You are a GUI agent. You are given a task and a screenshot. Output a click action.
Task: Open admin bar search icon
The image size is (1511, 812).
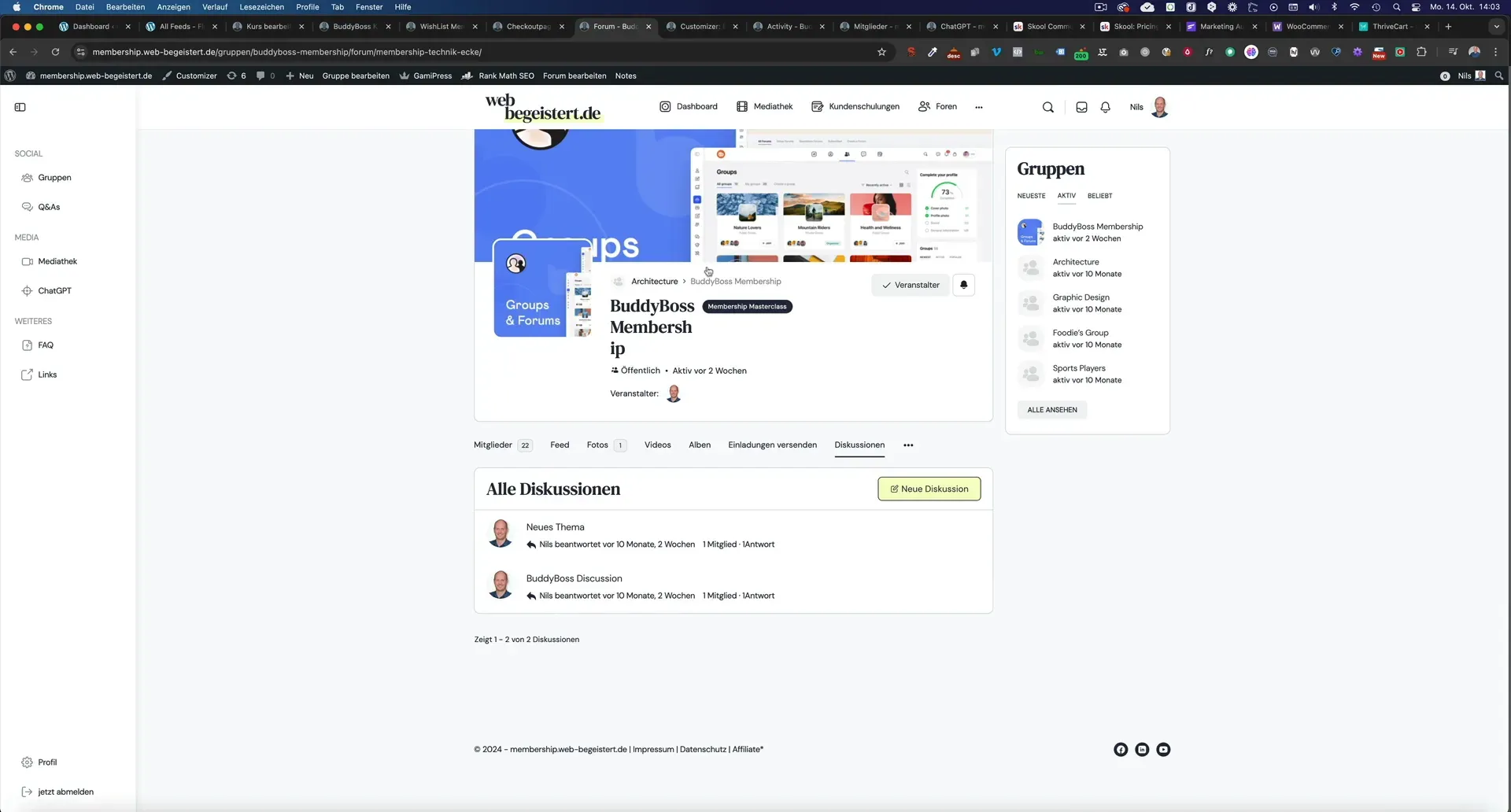(x=1499, y=76)
